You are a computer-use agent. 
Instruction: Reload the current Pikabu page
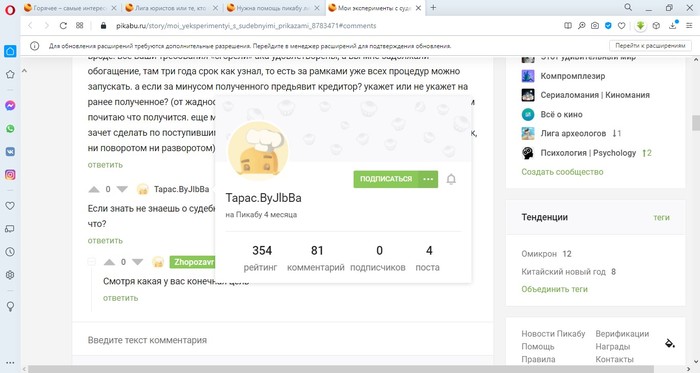pyautogui.click(x=63, y=26)
